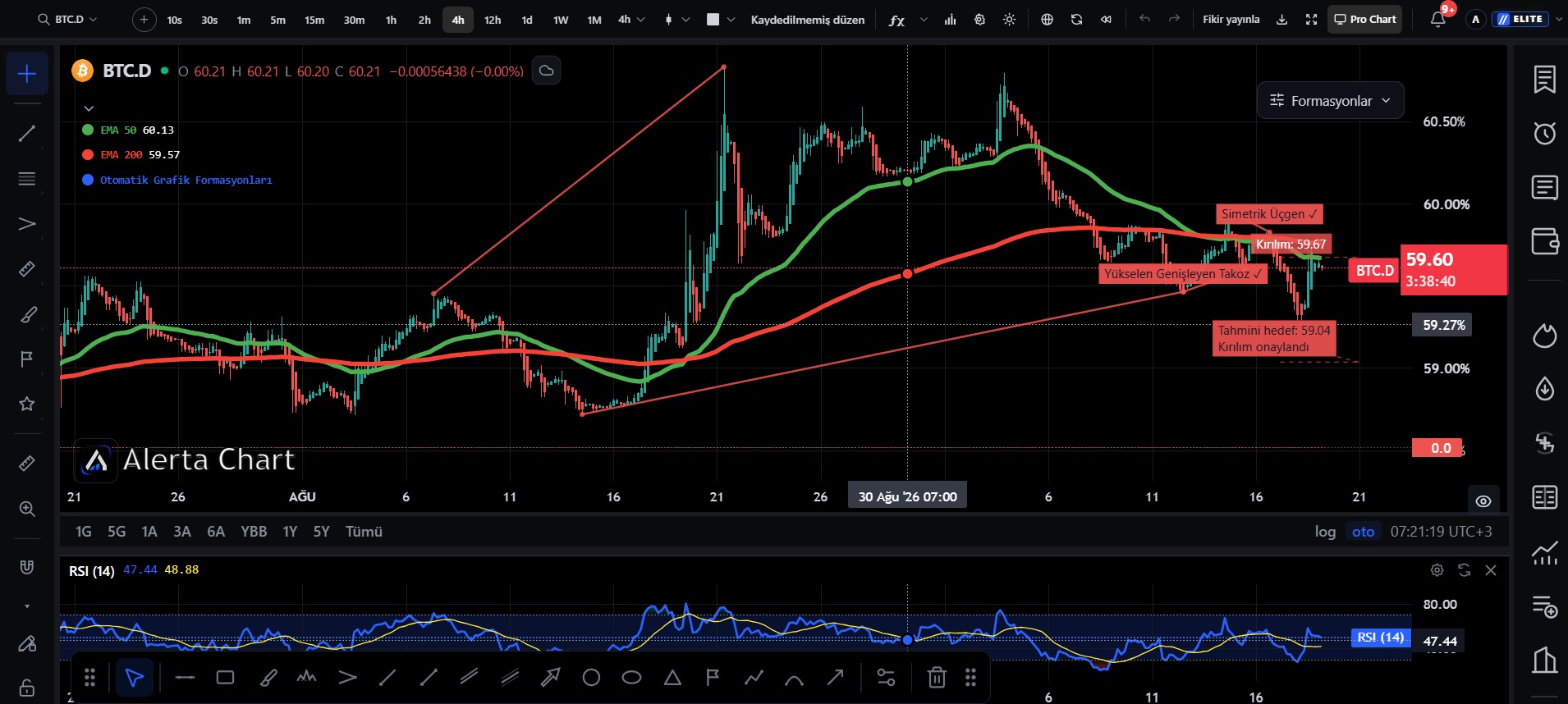The height and width of the screenshot is (704, 1568).
Task: Click the cloud save icon beside BTC.D
Action: pos(546,71)
